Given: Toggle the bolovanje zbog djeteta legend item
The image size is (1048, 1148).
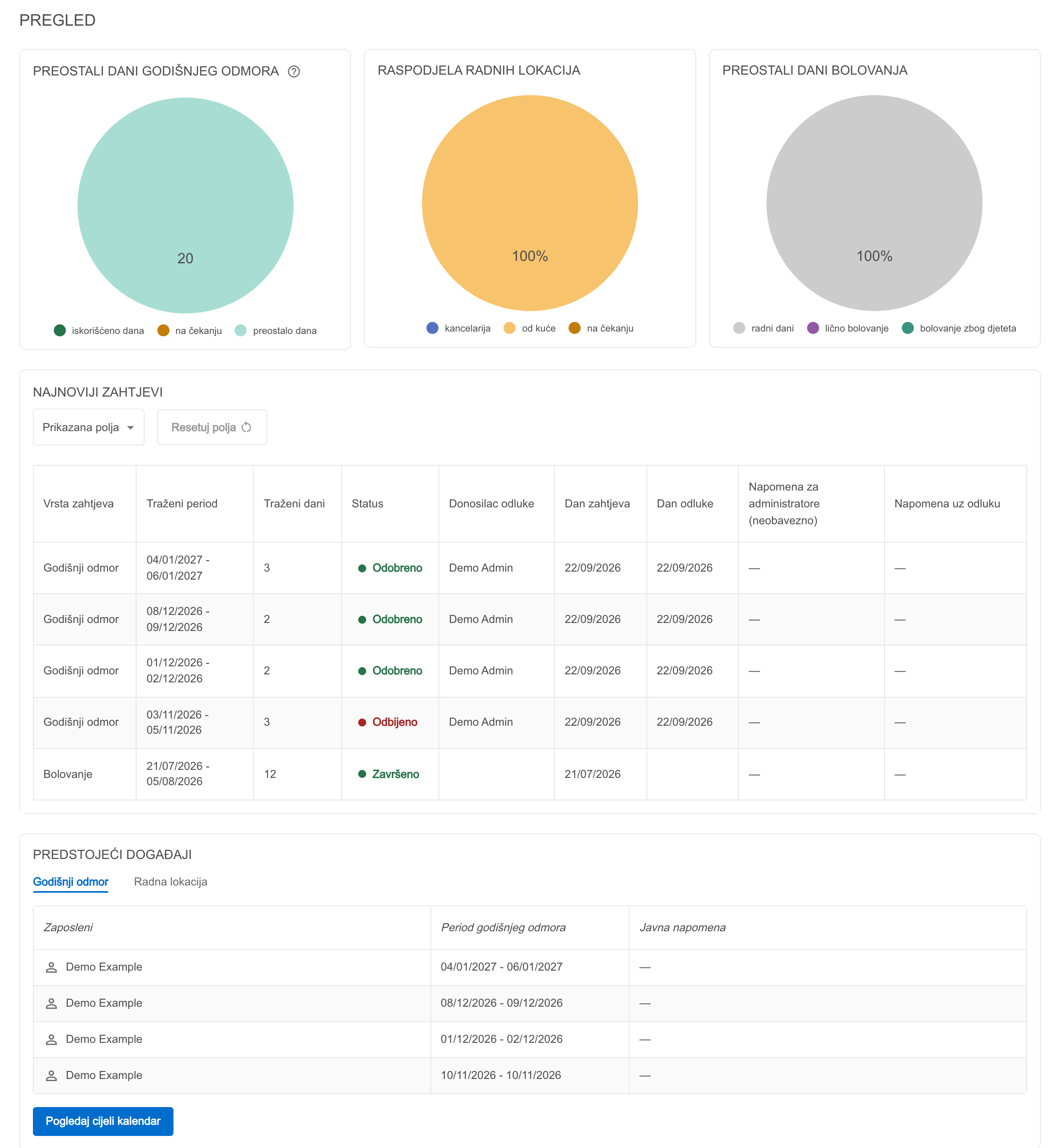Looking at the screenshot, I should pos(958,328).
